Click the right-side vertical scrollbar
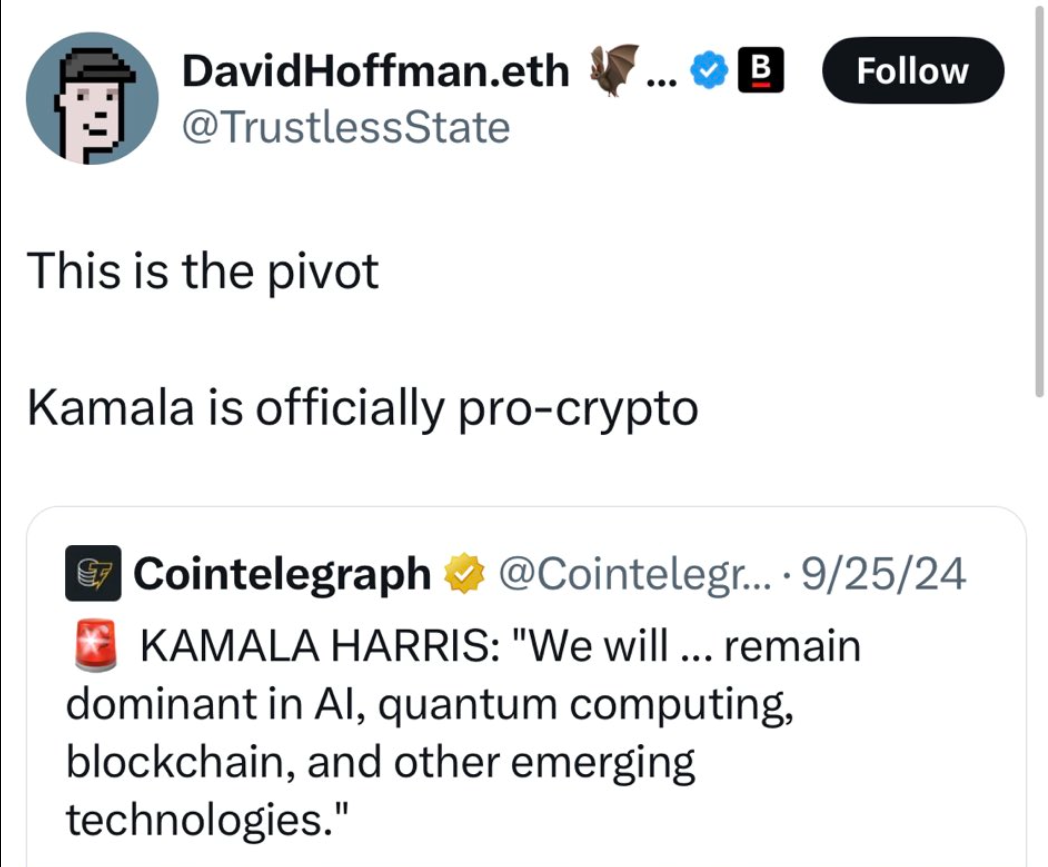Screen dimensions: 1048x867 point(1039,201)
